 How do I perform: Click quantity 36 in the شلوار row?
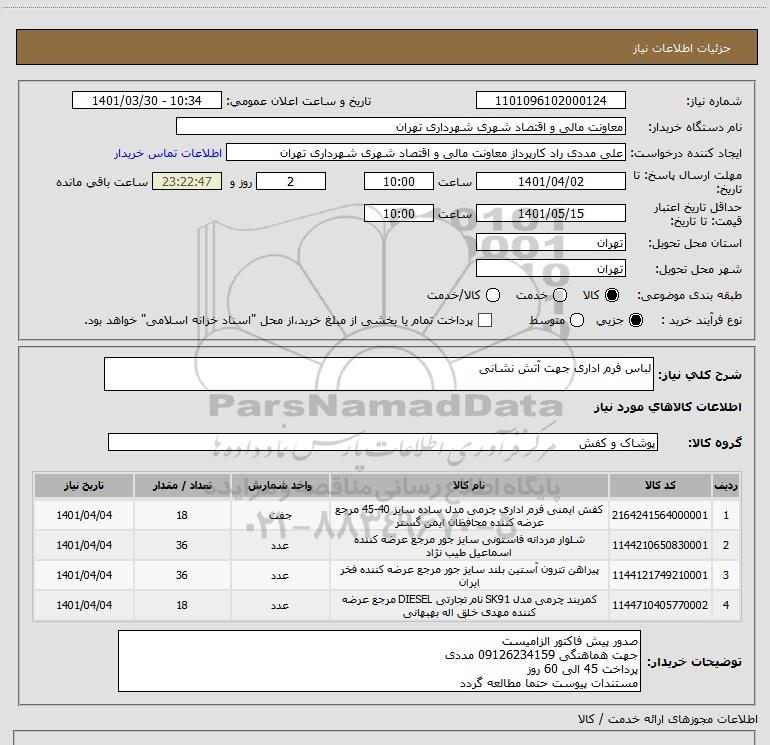coord(182,545)
